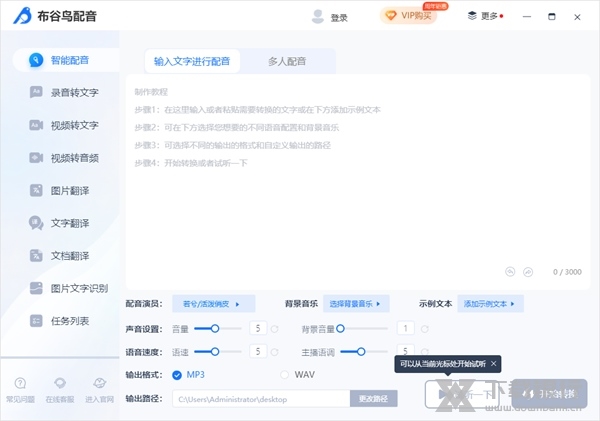Select 录音转文字 menu label
This screenshot has height=421, width=600.
(x=75, y=93)
